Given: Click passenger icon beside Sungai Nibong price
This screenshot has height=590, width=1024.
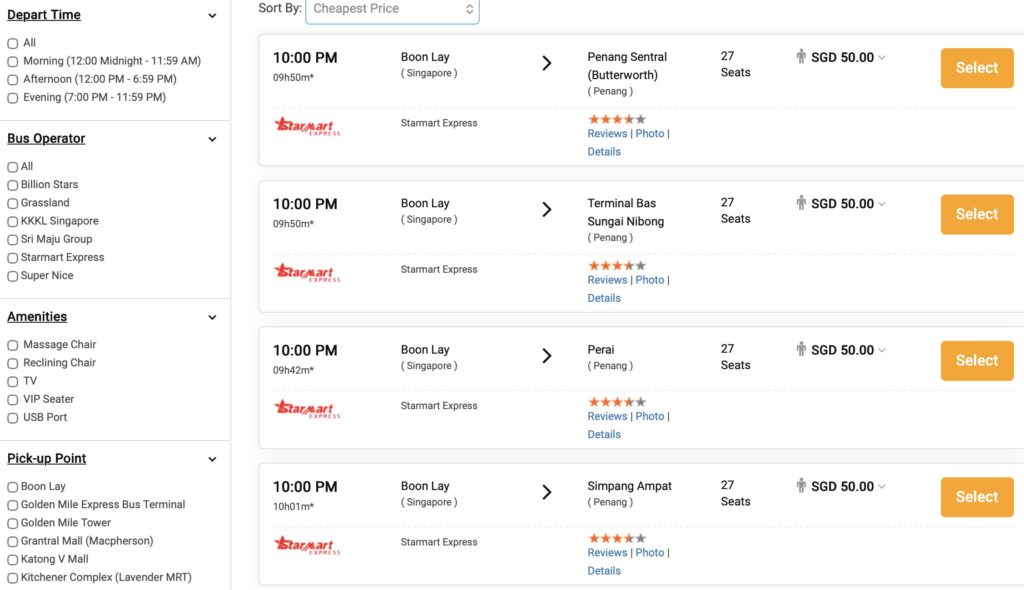Looking at the screenshot, I should (801, 204).
